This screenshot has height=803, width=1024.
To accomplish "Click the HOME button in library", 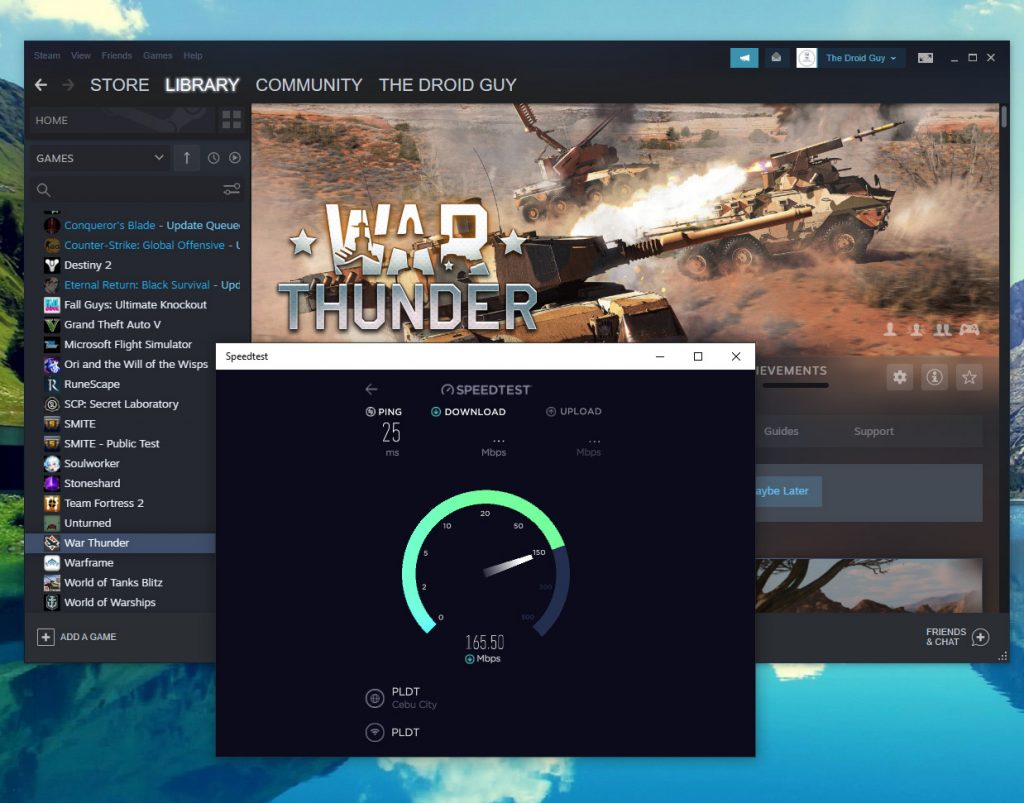I will tap(122, 120).
